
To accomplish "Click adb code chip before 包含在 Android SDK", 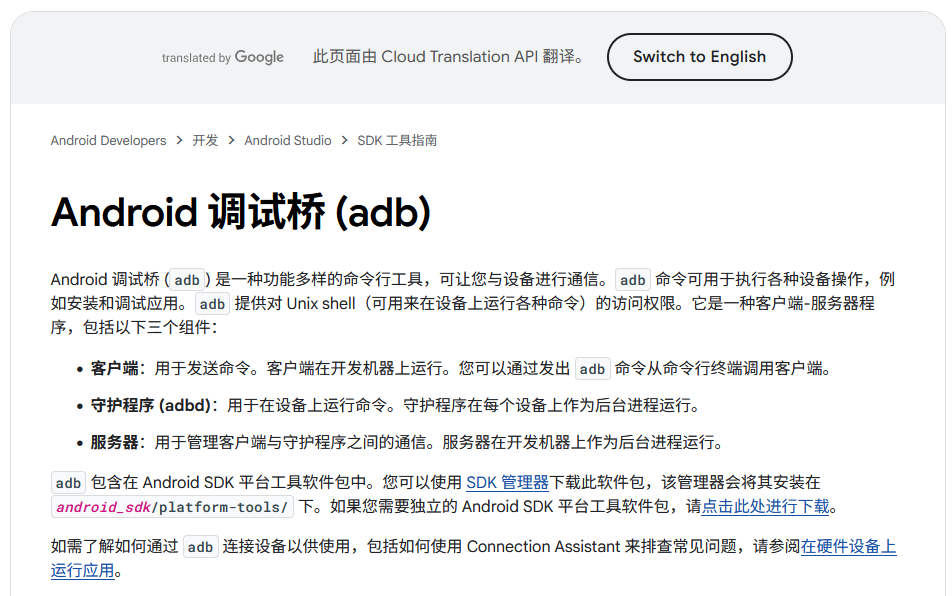I will [x=68, y=483].
